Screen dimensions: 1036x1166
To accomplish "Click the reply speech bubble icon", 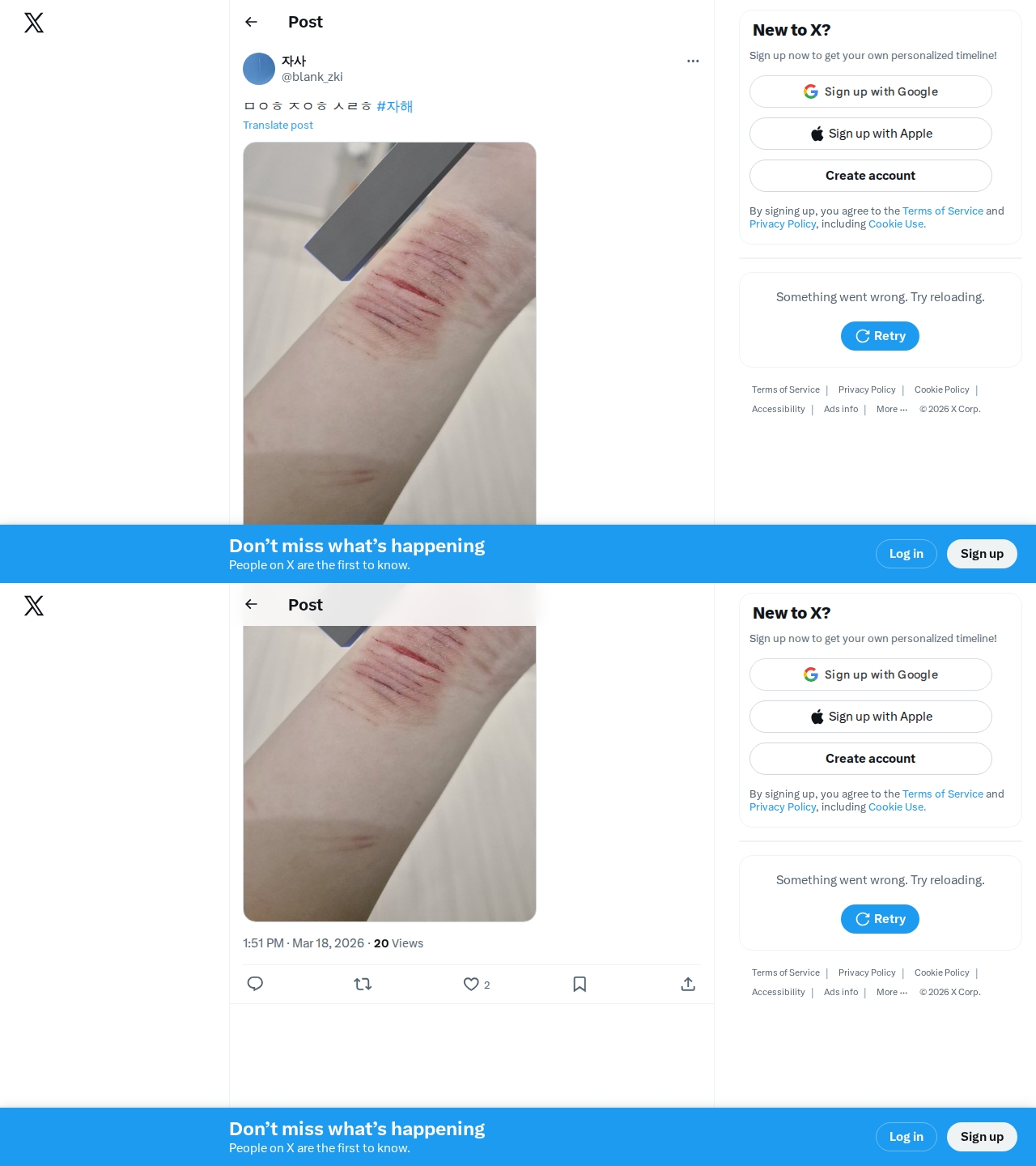I will click(x=255, y=984).
